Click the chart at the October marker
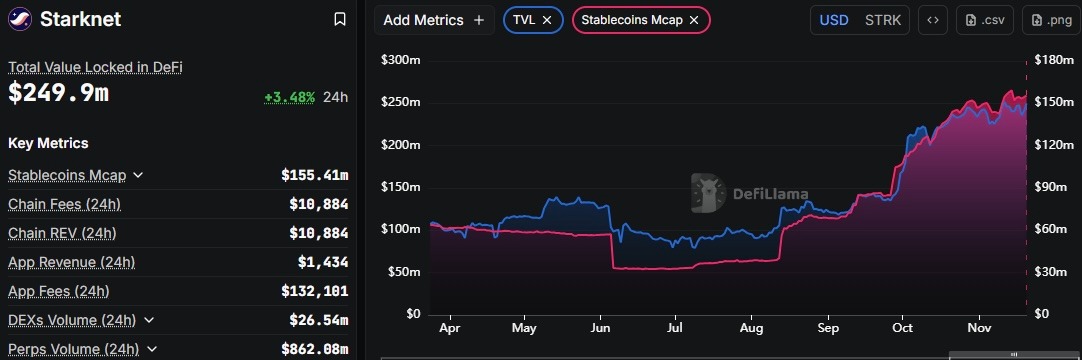 click(x=904, y=328)
